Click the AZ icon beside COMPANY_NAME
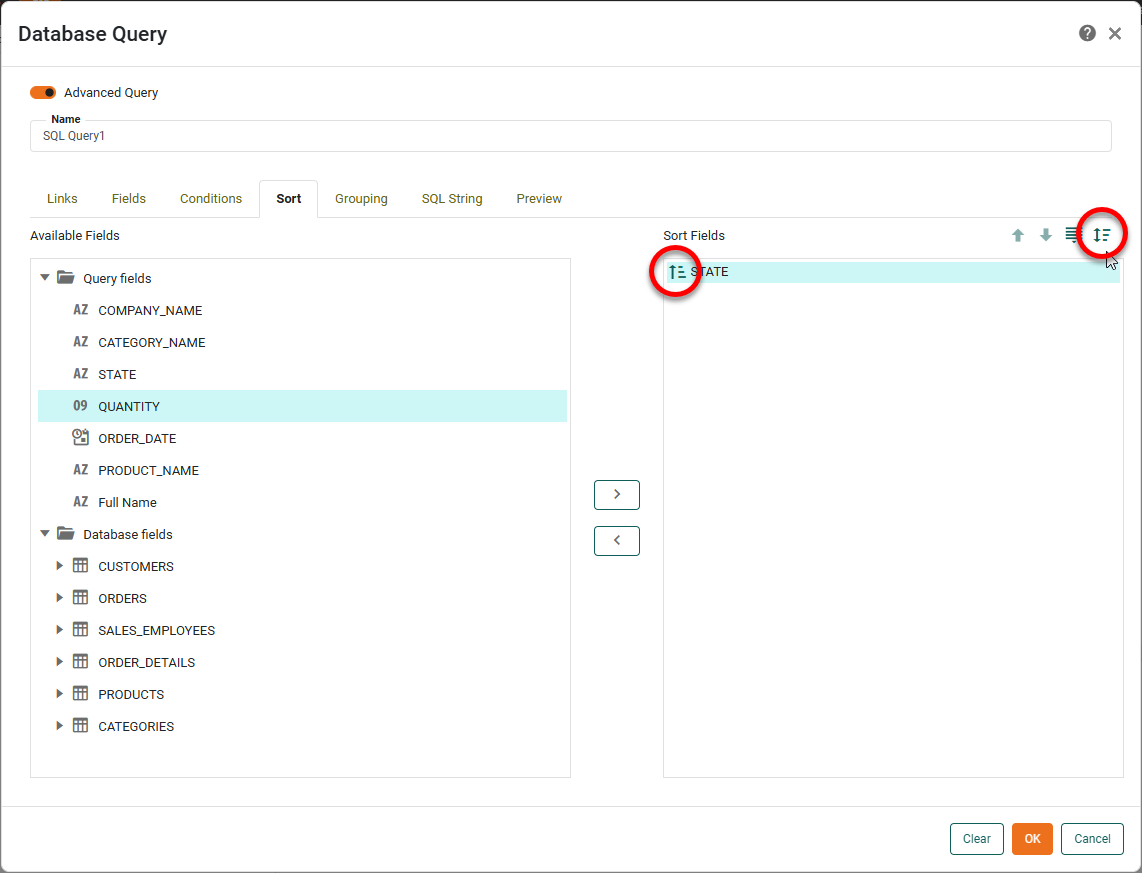This screenshot has height=873, width=1142. (81, 310)
